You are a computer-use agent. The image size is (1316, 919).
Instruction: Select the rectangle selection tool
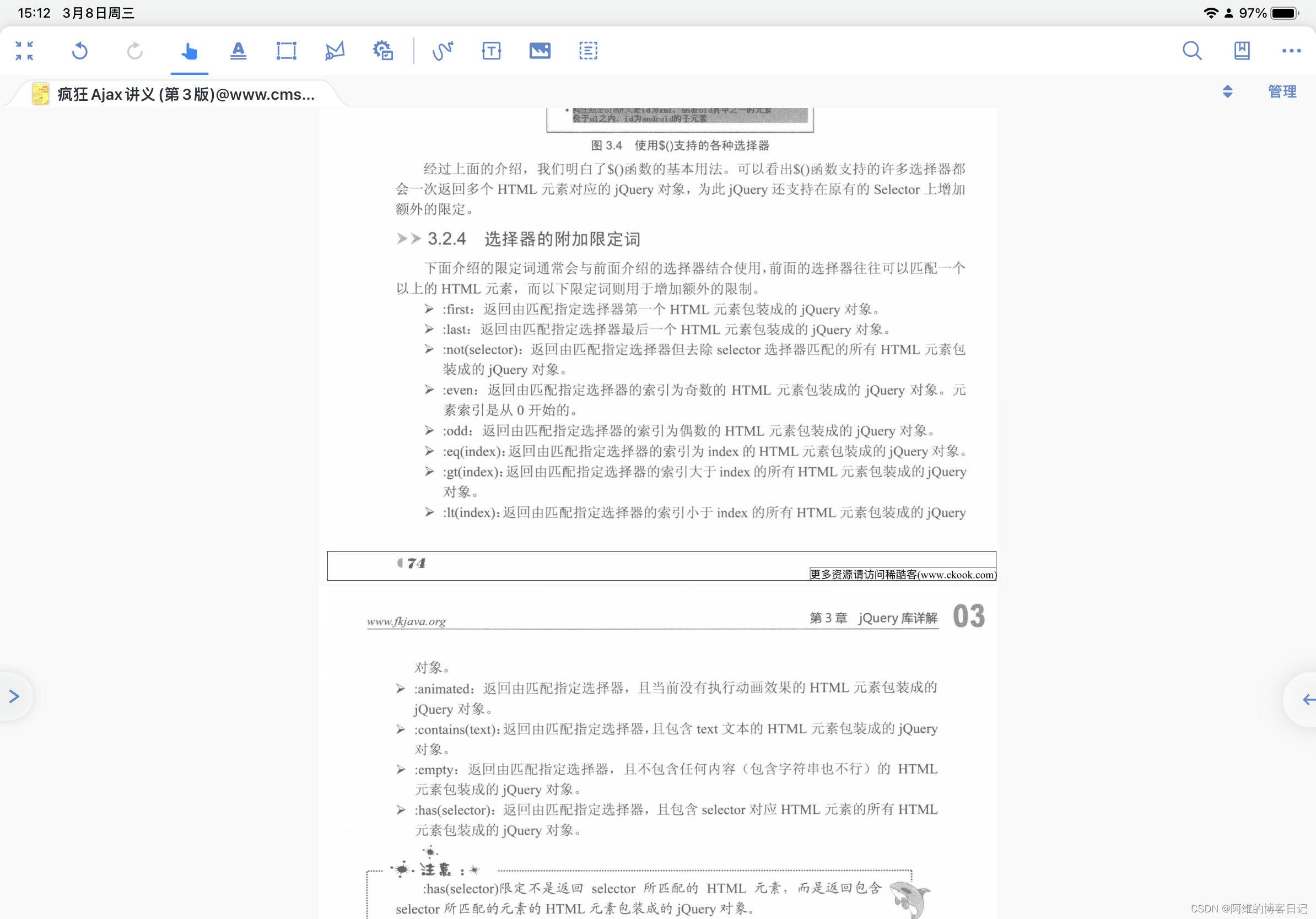click(286, 51)
